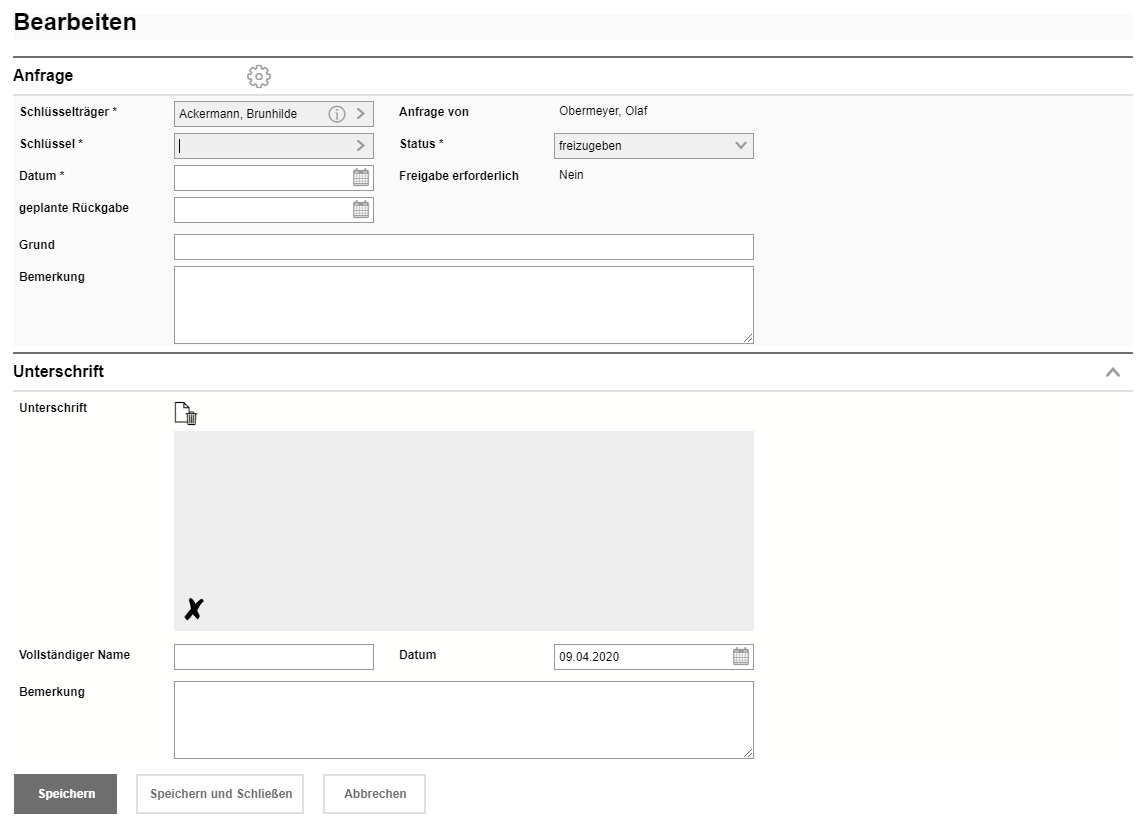Image resolution: width=1136 pixels, height=819 pixels.
Task: Click Speichern und Schließen button
Action: point(220,794)
